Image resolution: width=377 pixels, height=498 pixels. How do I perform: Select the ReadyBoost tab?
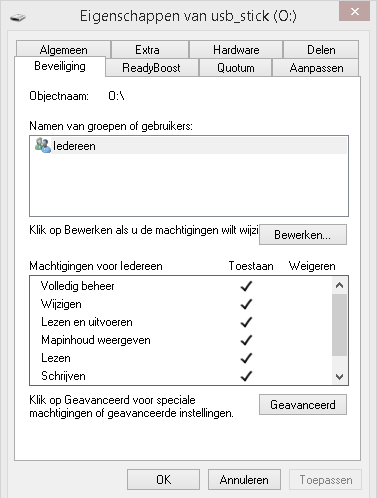[151, 68]
